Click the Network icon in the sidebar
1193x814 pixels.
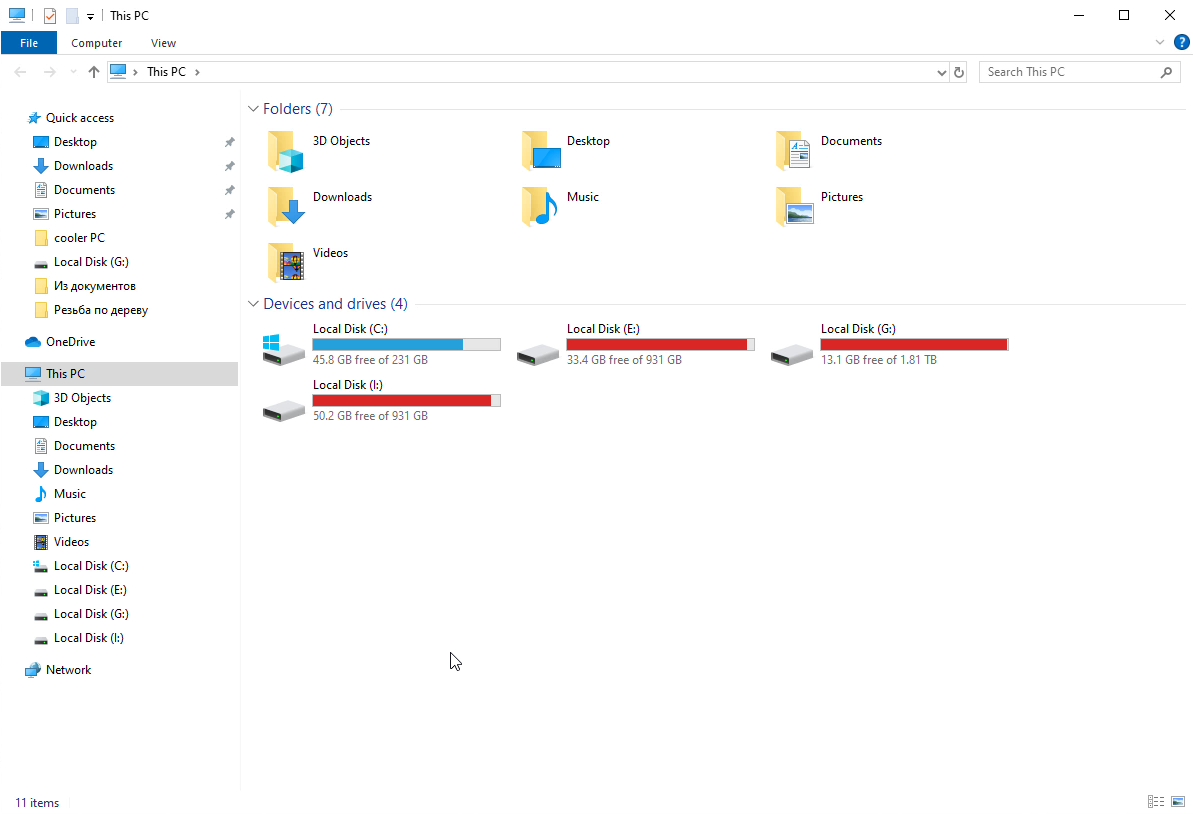33,670
